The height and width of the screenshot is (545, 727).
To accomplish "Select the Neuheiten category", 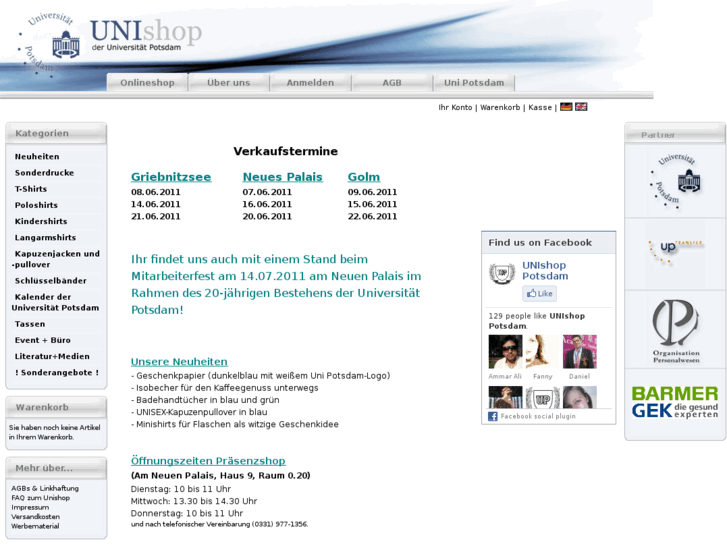I will tap(37, 156).
